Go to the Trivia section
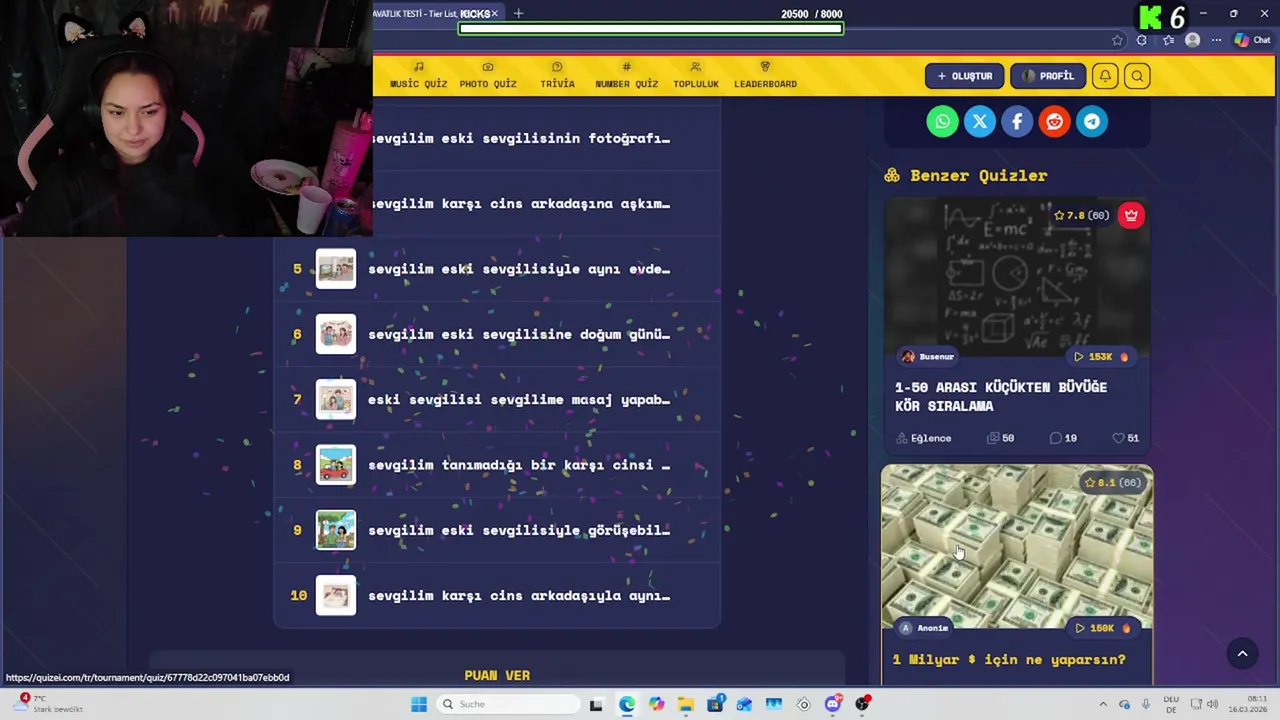1280x720 pixels. pos(557,76)
